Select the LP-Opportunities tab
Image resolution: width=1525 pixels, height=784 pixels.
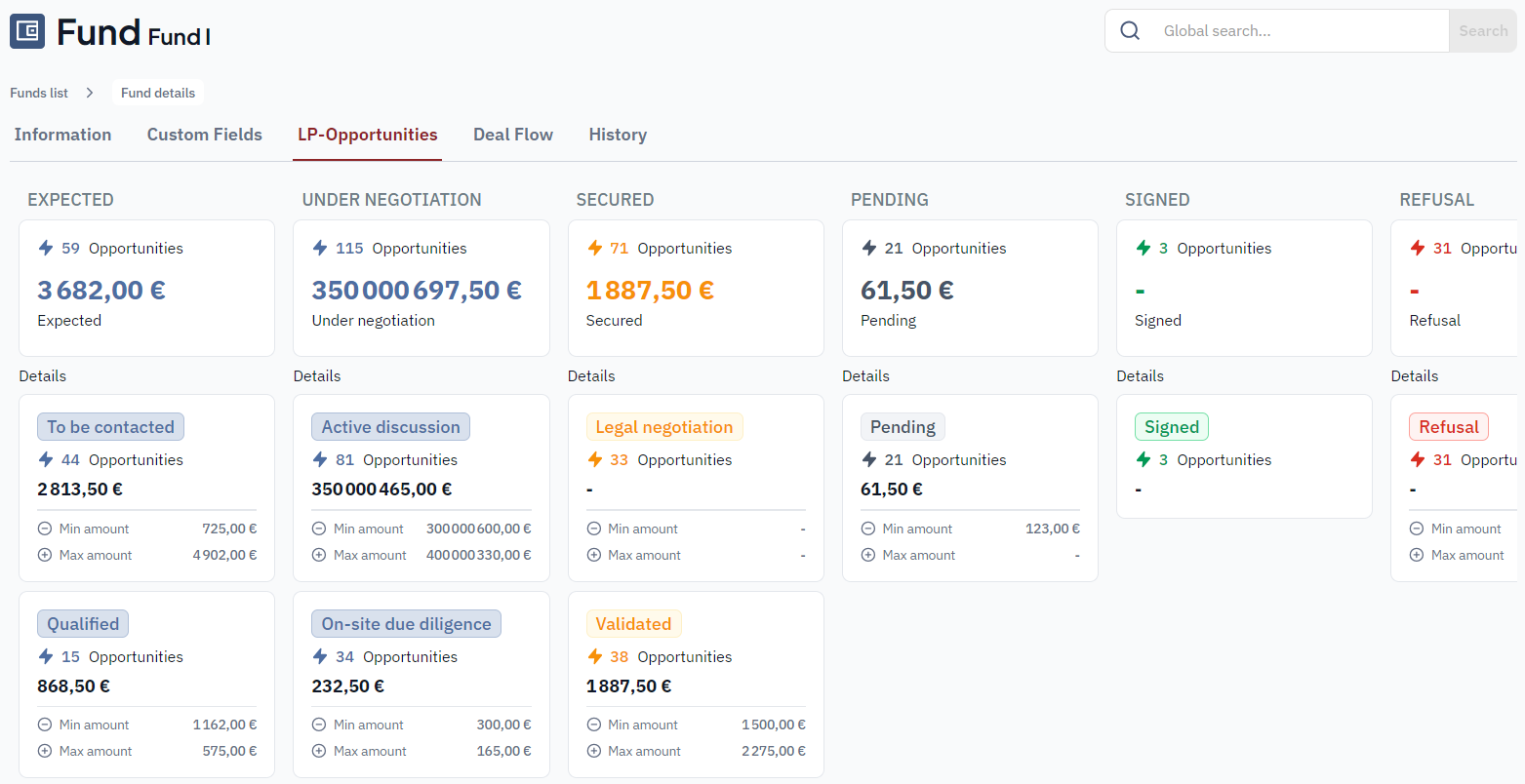coord(368,135)
